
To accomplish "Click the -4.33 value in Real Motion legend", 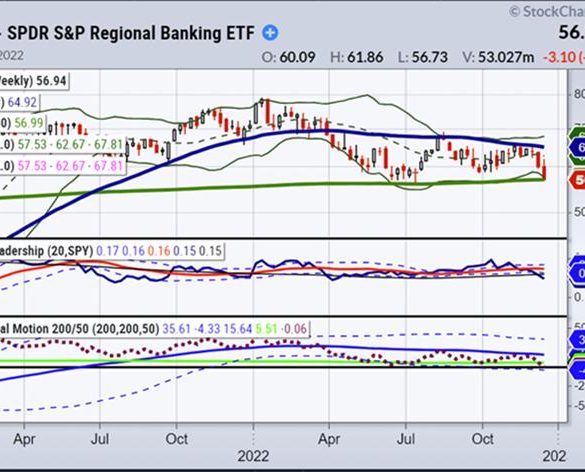I will pos(207,329).
